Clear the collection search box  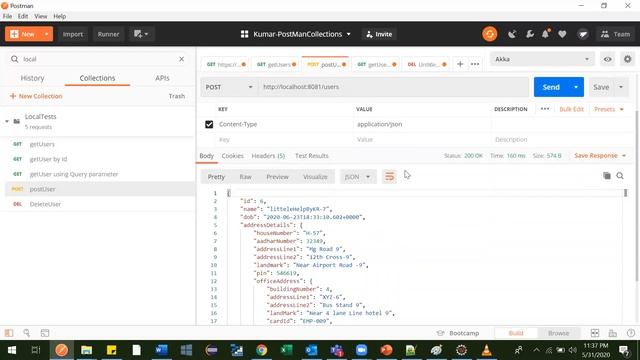pyautogui.click(x=182, y=59)
